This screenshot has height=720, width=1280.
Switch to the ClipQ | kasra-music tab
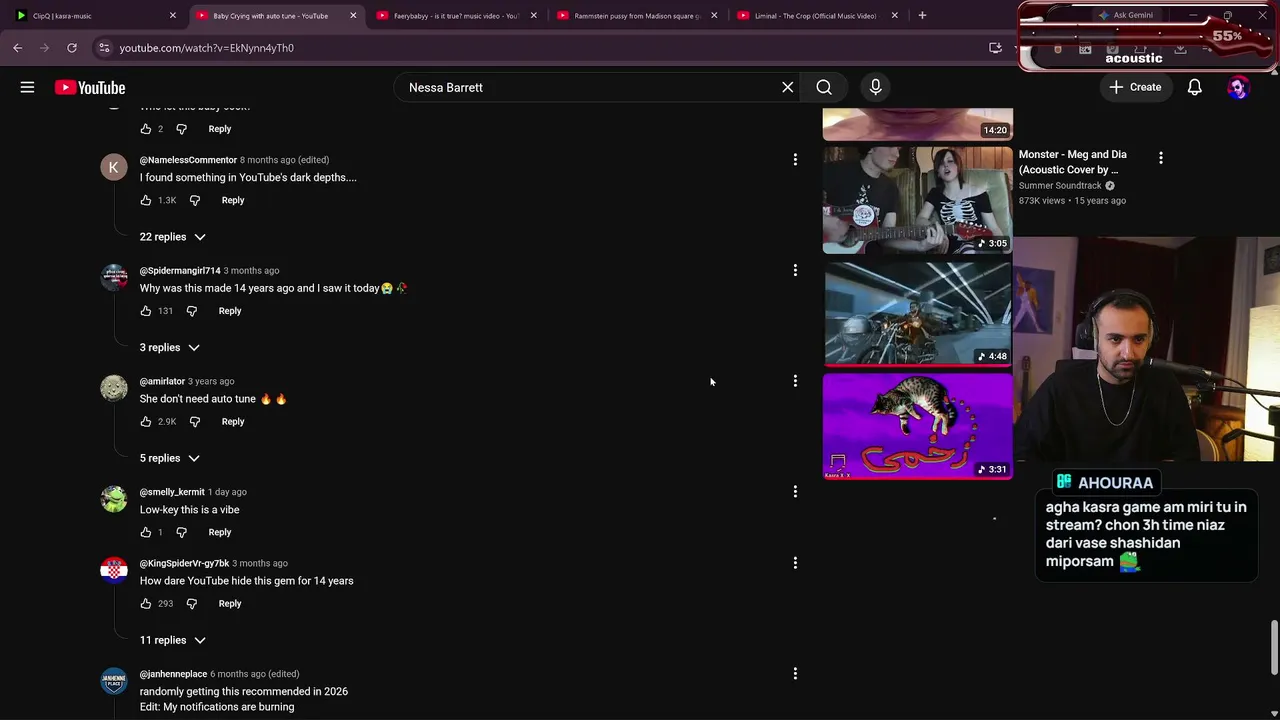pos(95,16)
